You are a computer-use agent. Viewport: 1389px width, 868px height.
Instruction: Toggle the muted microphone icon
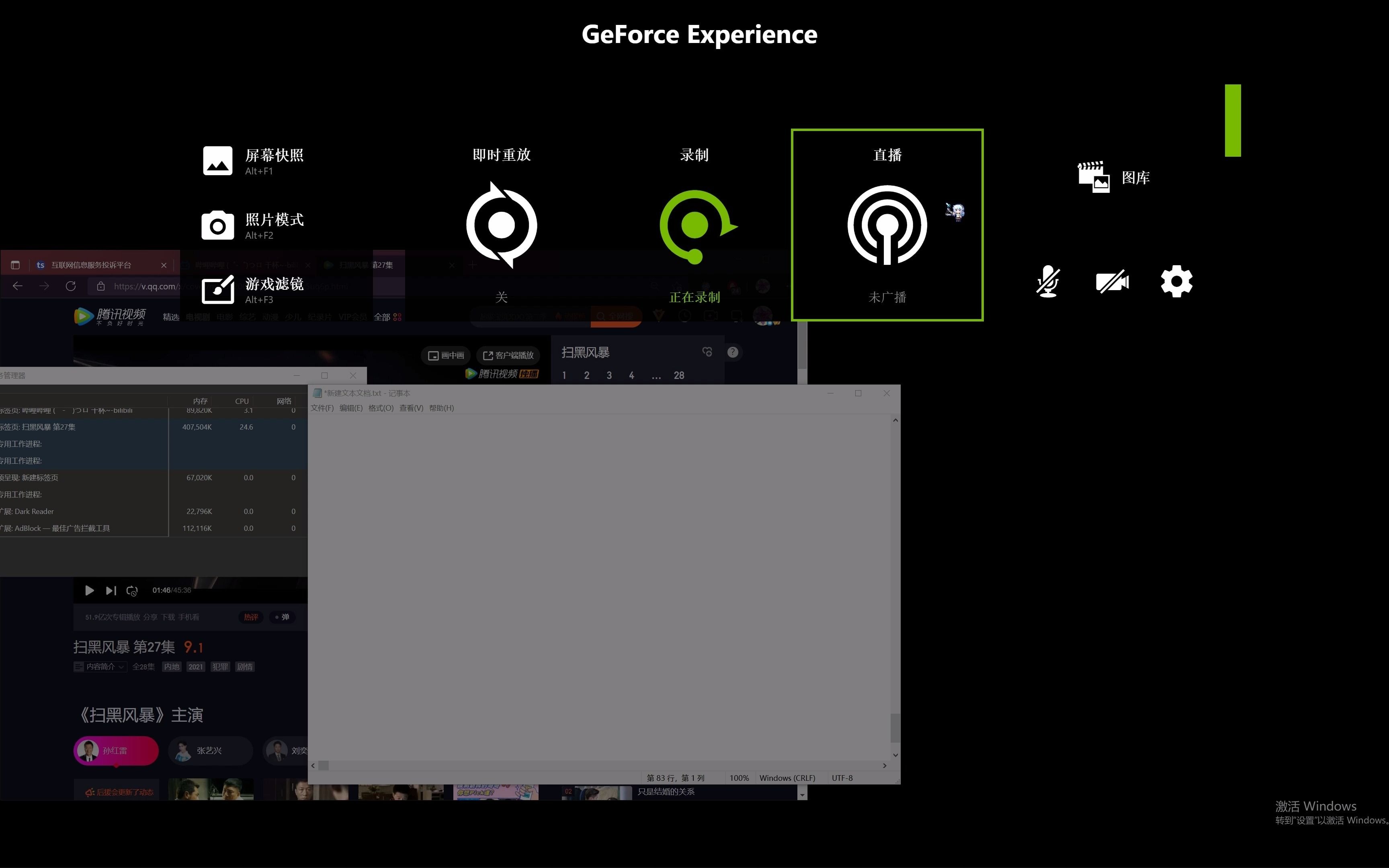pos(1047,281)
